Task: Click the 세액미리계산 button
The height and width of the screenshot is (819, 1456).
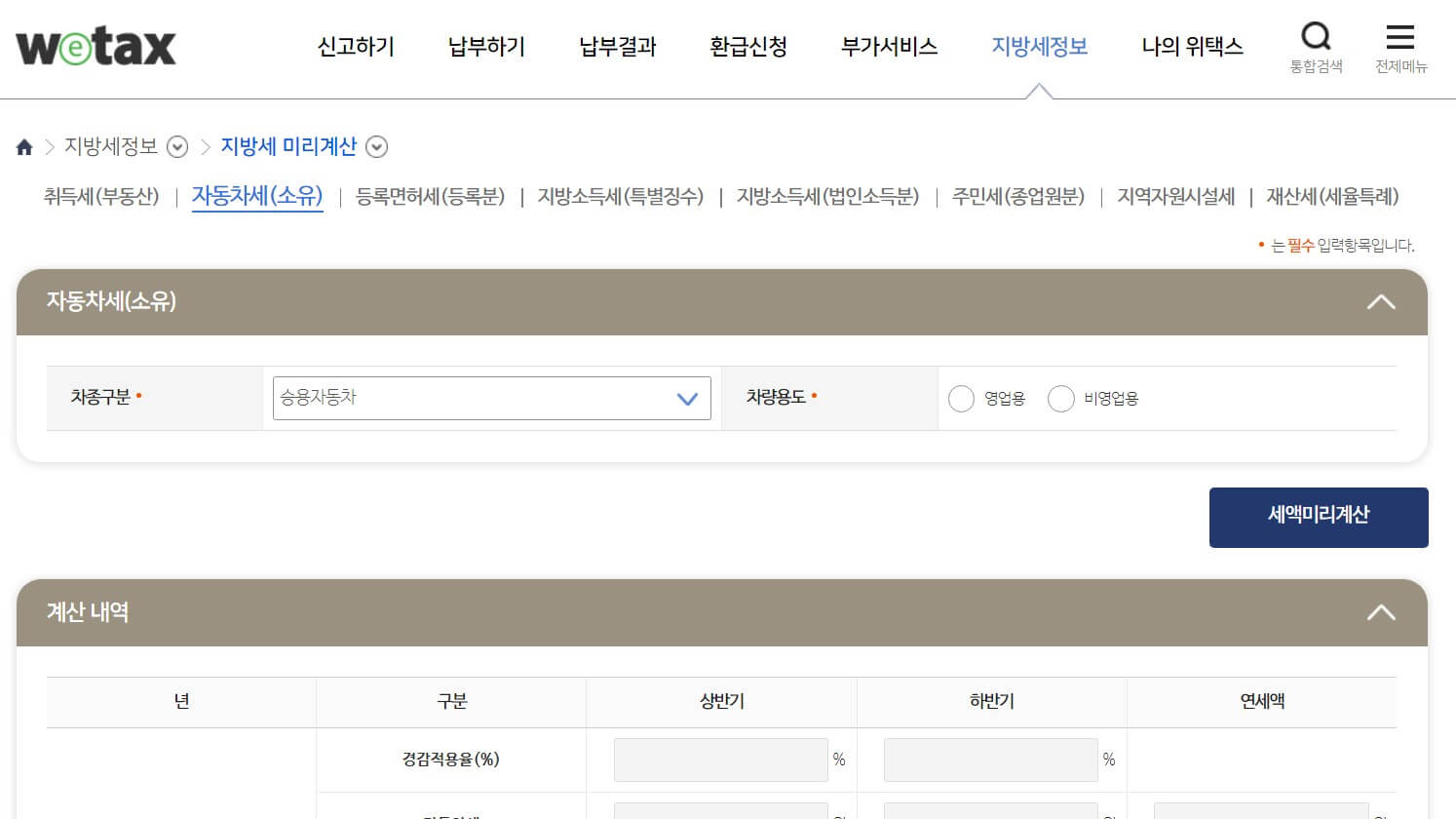Action: 1319,518
